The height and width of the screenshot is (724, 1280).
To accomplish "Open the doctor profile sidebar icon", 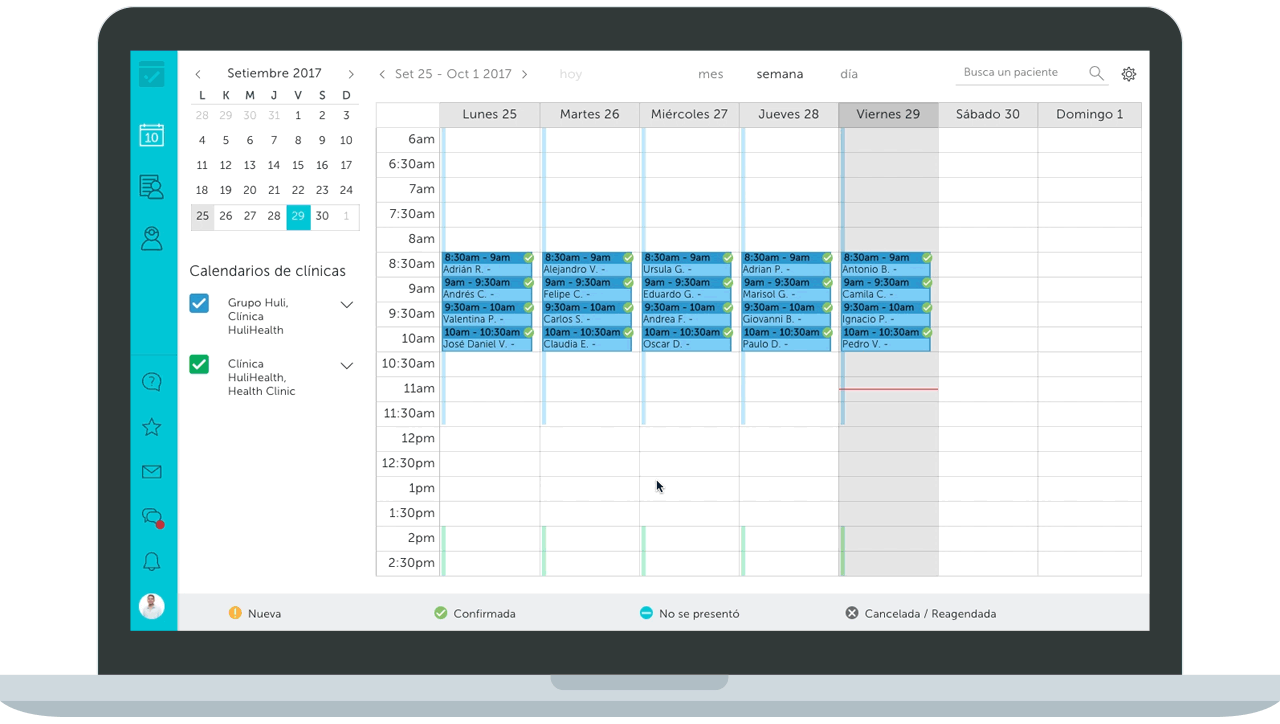I will [x=151, y=238].
